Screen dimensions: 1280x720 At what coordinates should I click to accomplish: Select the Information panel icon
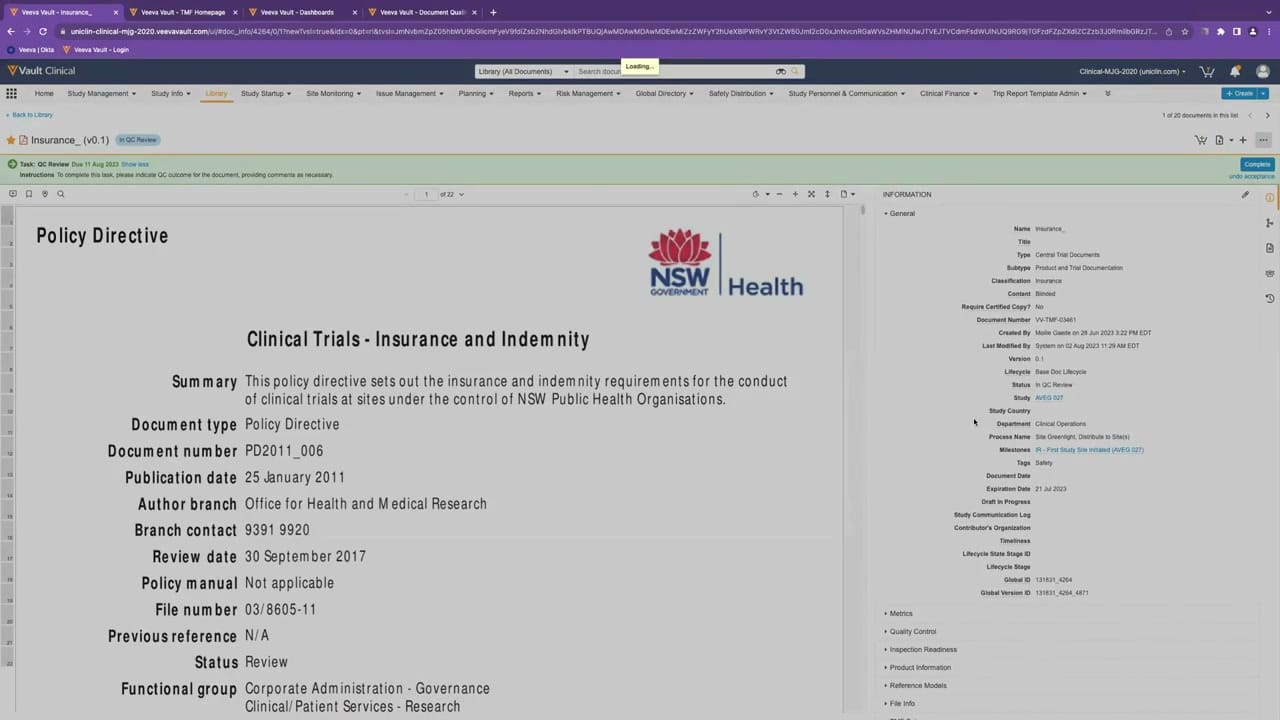(x=1270, y=197)
